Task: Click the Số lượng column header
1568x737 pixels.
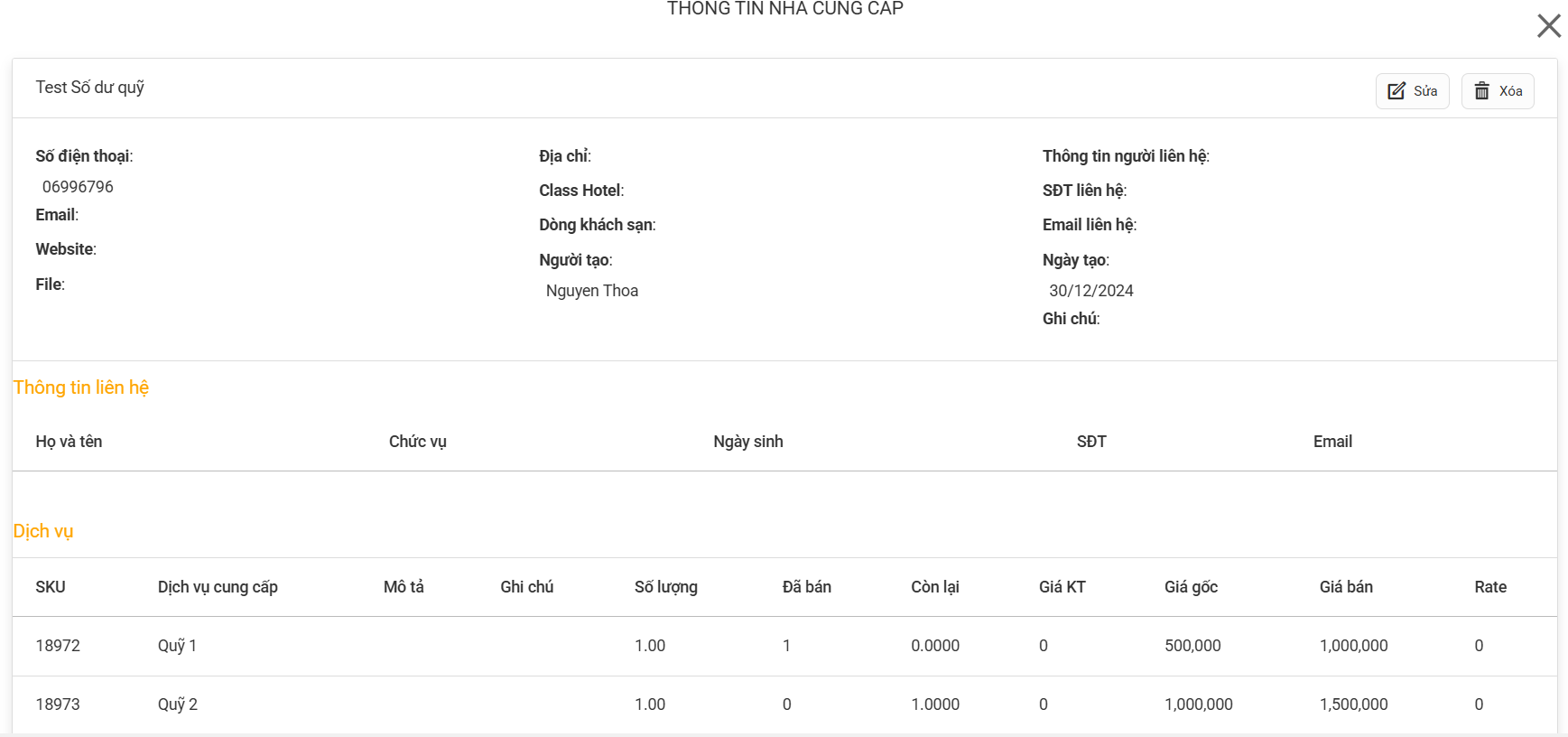Action: point(666,587)
